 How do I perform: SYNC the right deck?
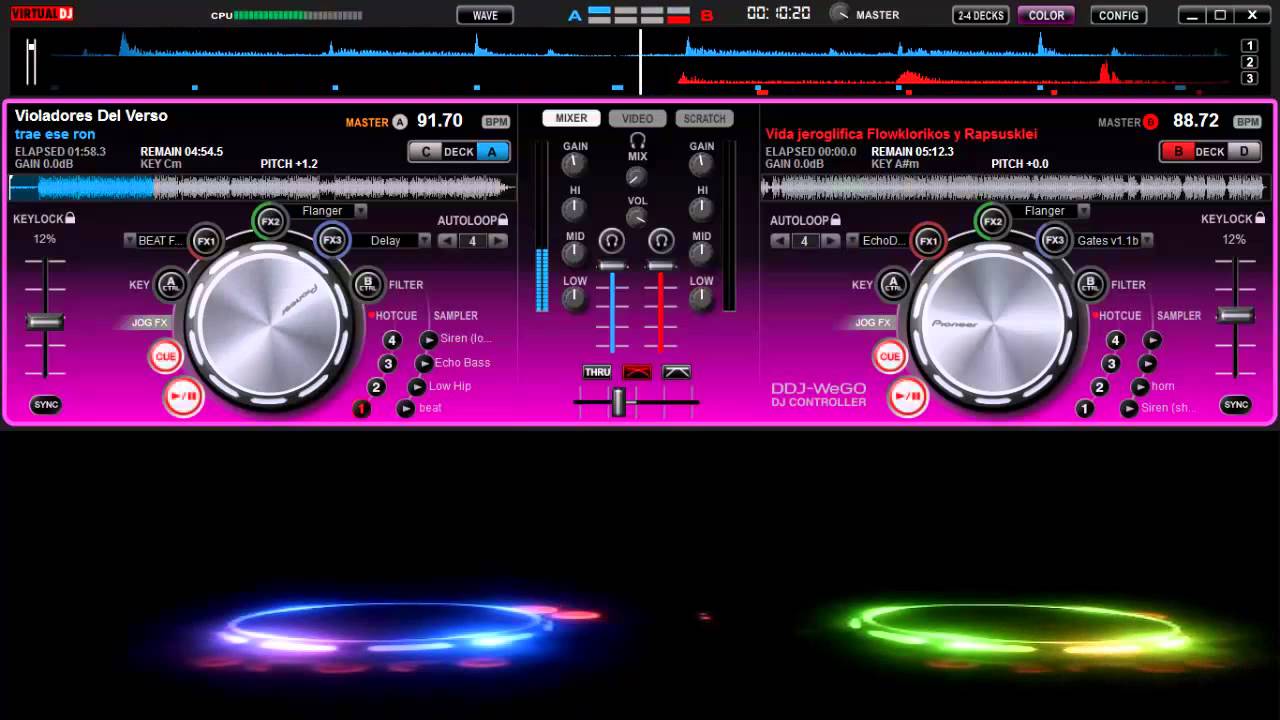[1237, 405]
